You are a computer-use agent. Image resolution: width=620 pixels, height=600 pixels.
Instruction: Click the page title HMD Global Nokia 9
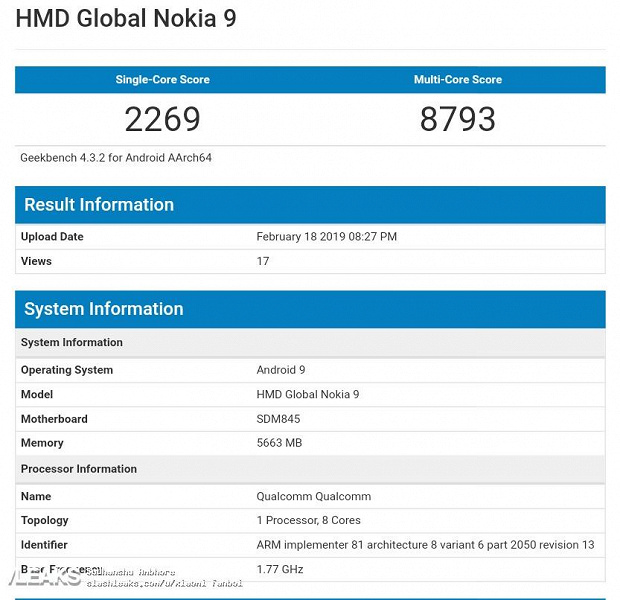126,19
